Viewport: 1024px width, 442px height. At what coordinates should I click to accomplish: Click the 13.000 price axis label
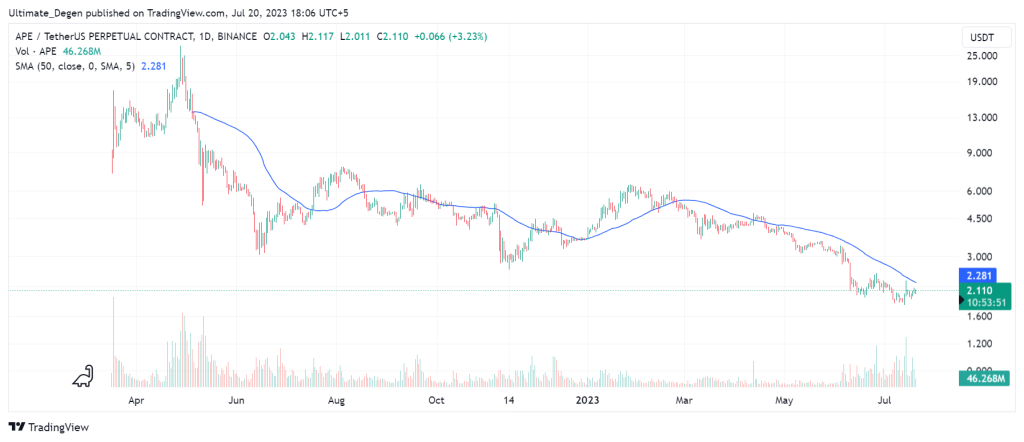click(980, 118)
